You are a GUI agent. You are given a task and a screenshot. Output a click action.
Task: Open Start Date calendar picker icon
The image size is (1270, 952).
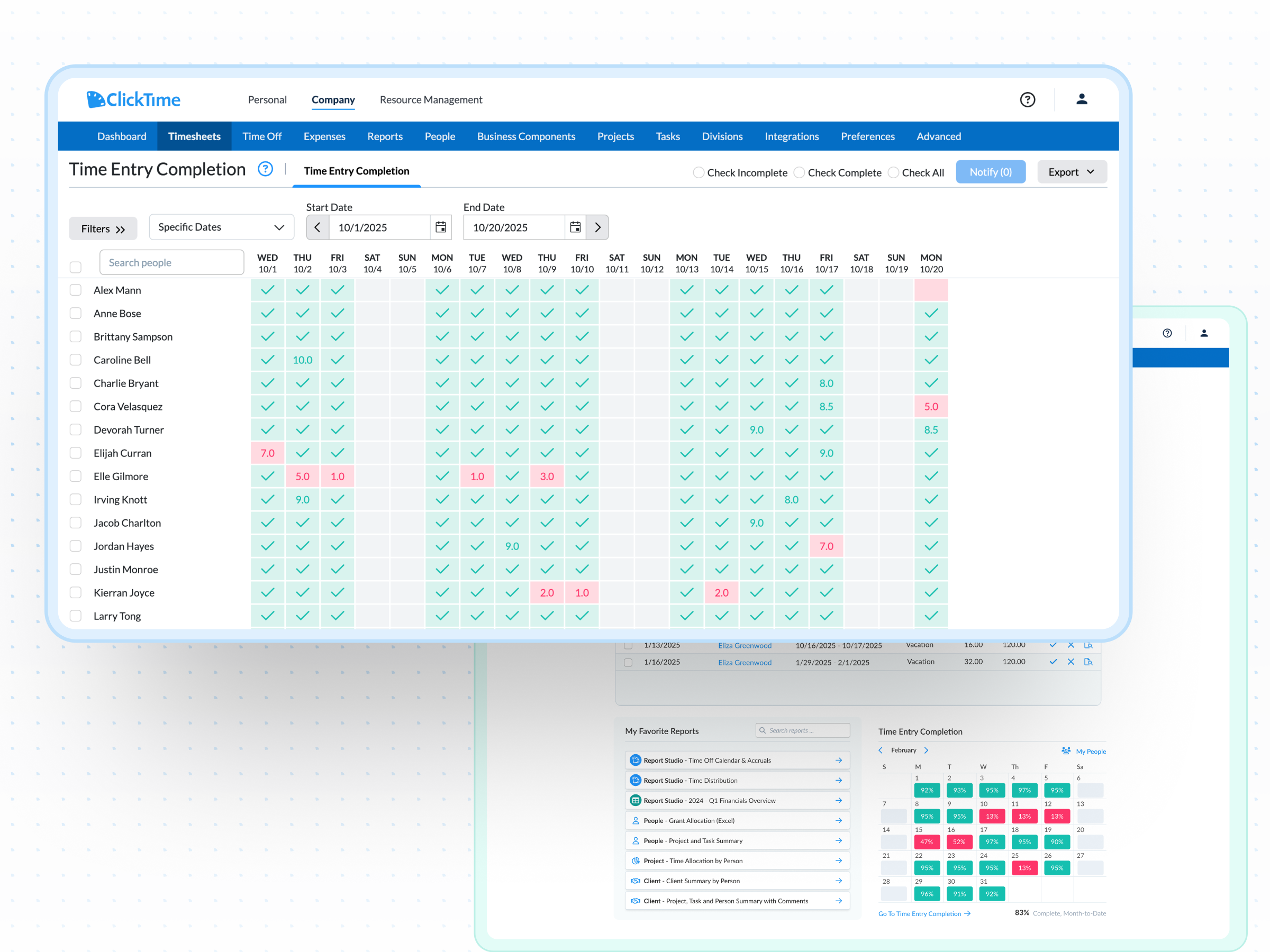440,227
